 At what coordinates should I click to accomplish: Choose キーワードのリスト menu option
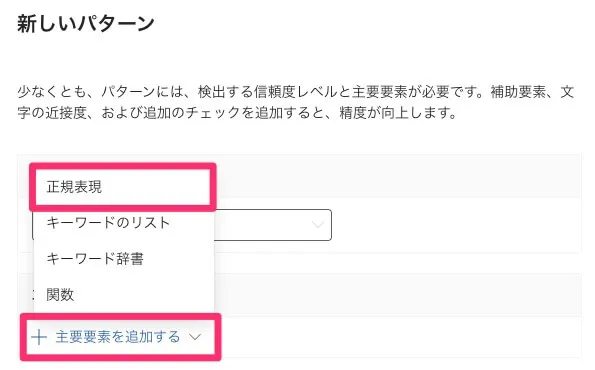(124, 223)
